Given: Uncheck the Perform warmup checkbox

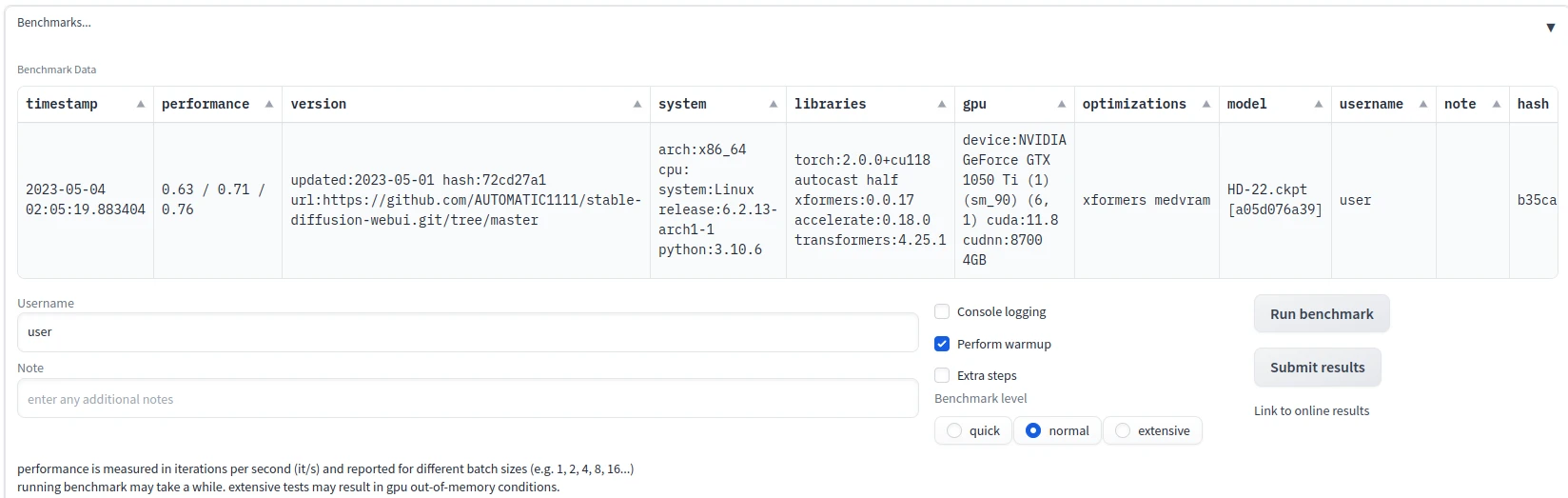Looking at the screenshot, I should 942,344.
